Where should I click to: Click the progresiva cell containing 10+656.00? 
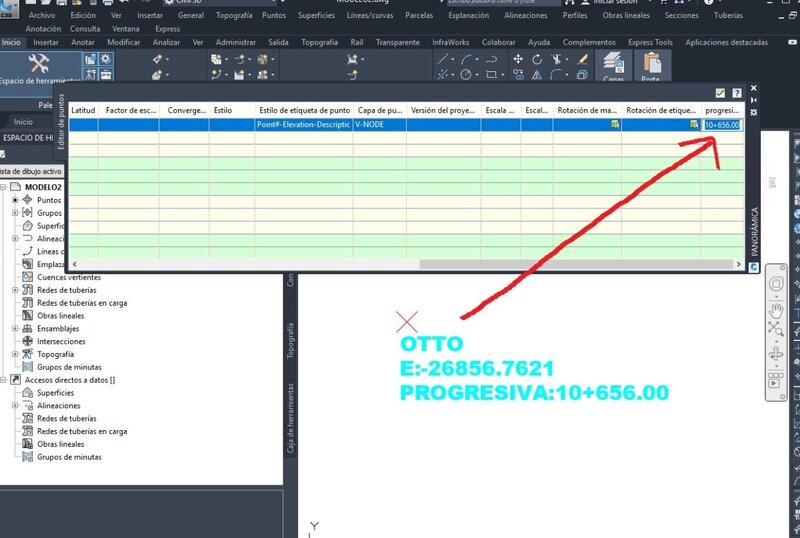click(x=721, y=124)
